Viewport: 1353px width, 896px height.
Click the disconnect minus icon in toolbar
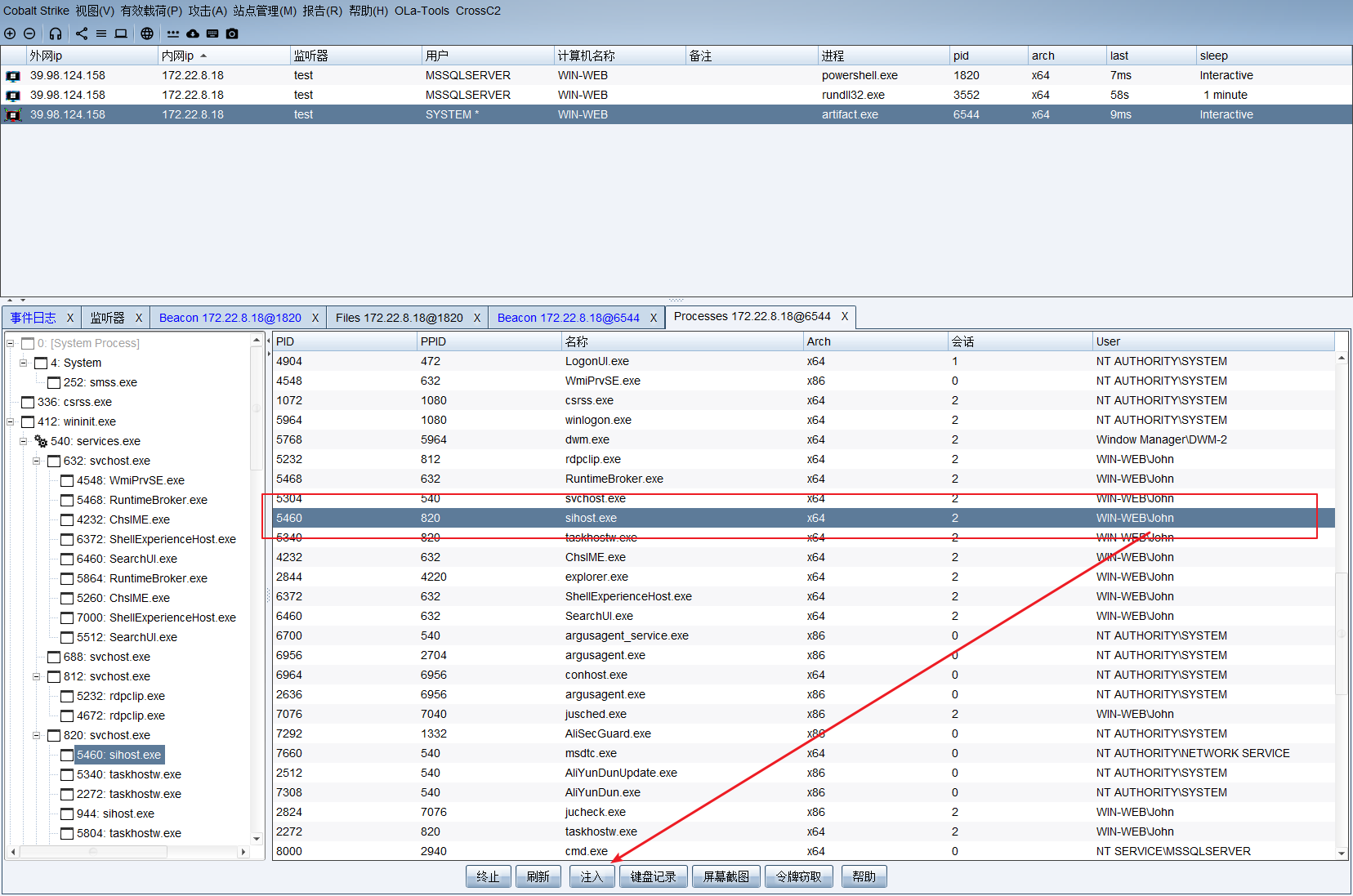tap(29, 33)
